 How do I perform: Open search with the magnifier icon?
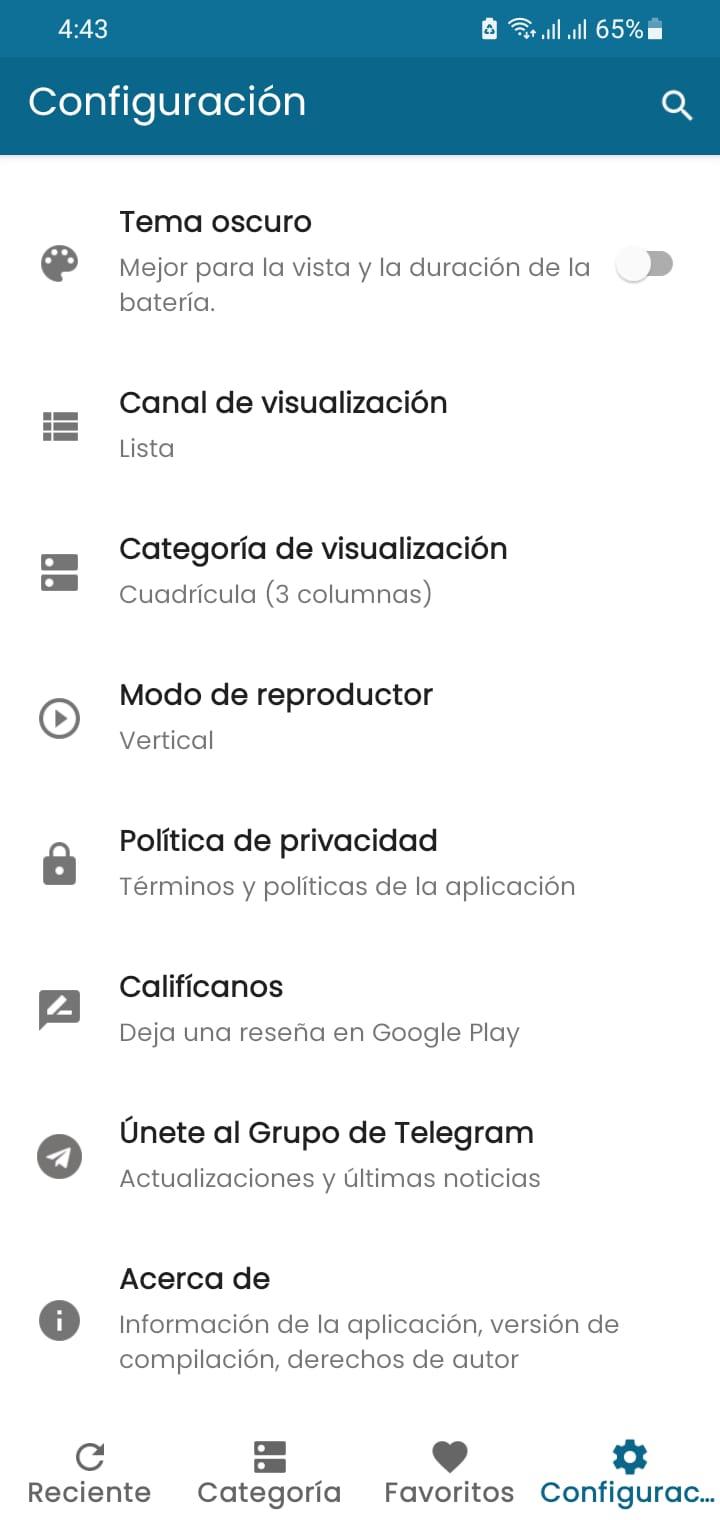(x=677, y=105)
